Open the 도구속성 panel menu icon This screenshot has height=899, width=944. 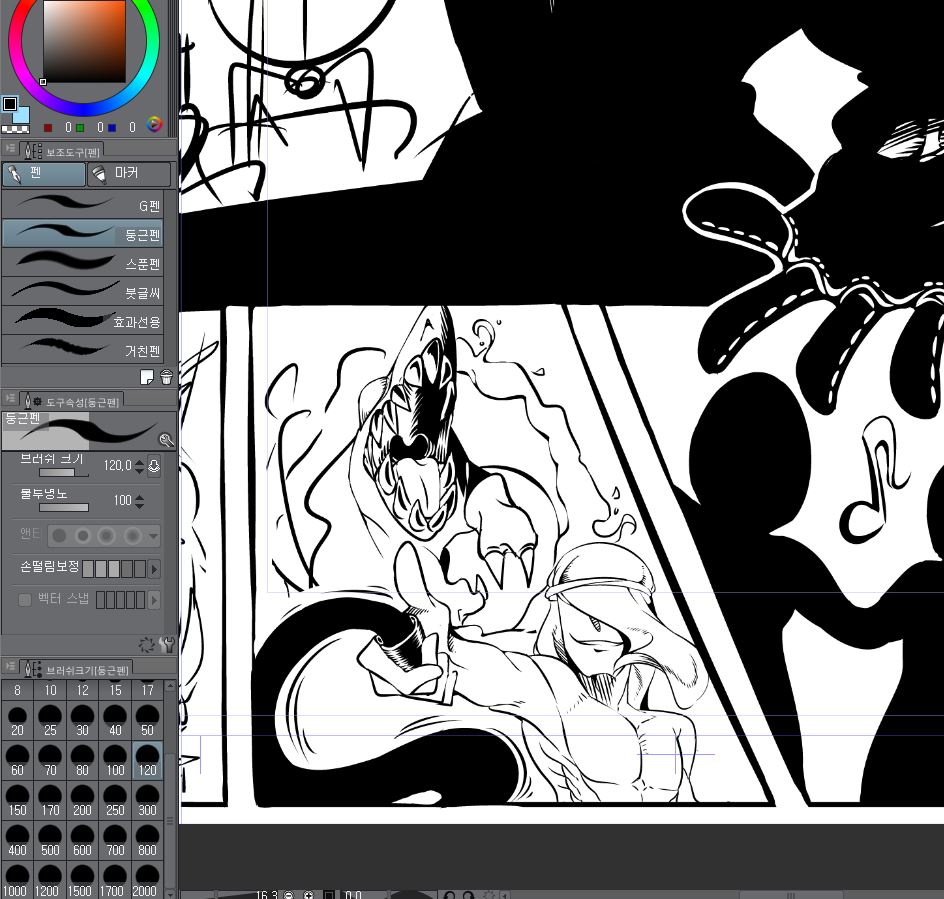click(10, 398)
